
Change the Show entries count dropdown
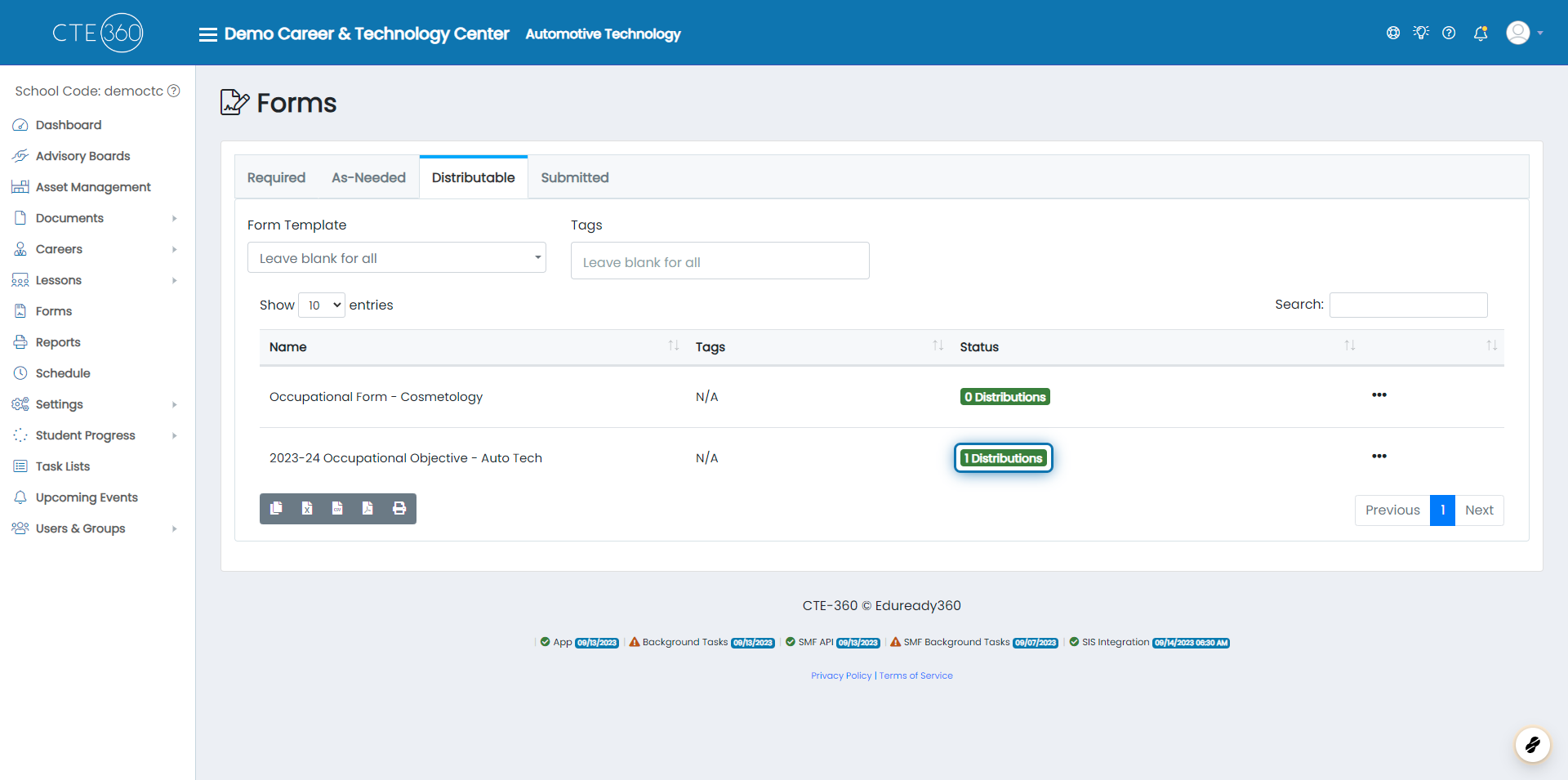tap(322, 305)
